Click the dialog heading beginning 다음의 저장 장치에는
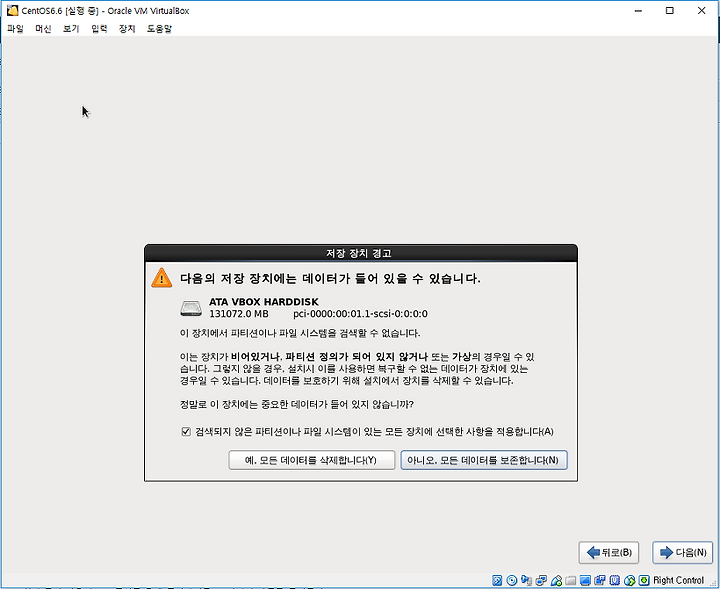This screenshot has height=589, width=720. (330, 278)
